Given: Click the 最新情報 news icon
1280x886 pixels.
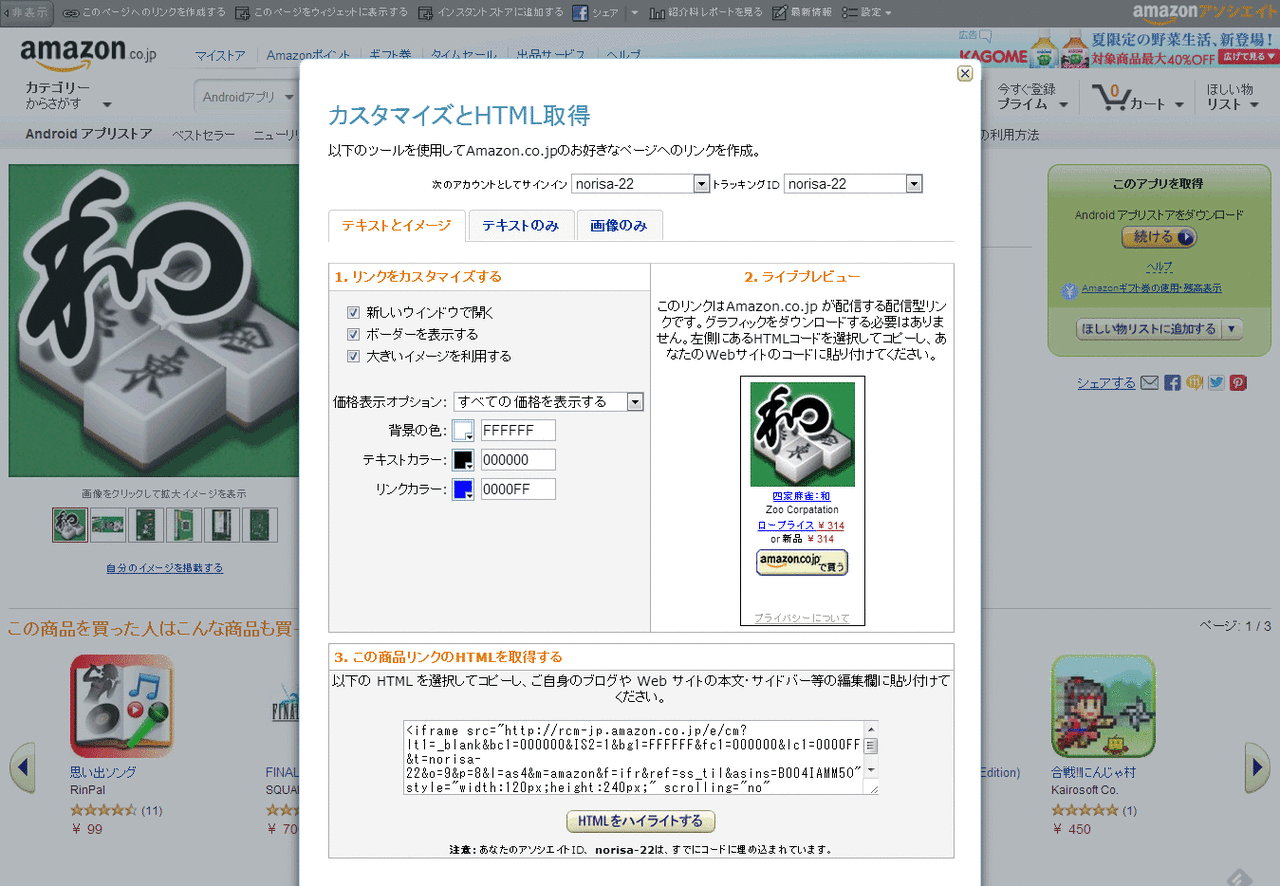Looking at the screenshot, I should pos(780,13).
